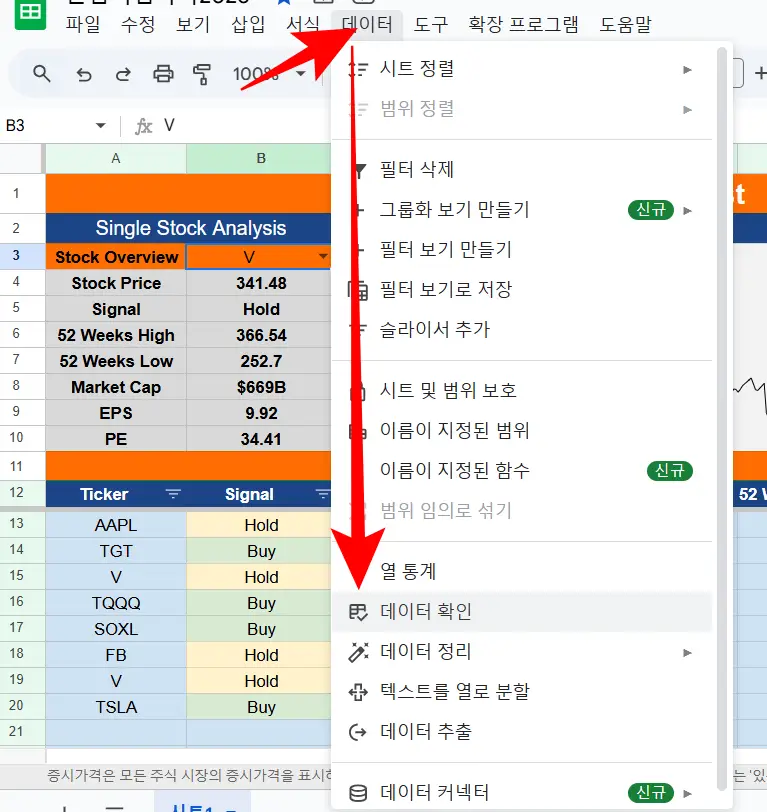Choose 필터 보기로 저장 entry
Screen dimensions: 767x812
[522, 289]
